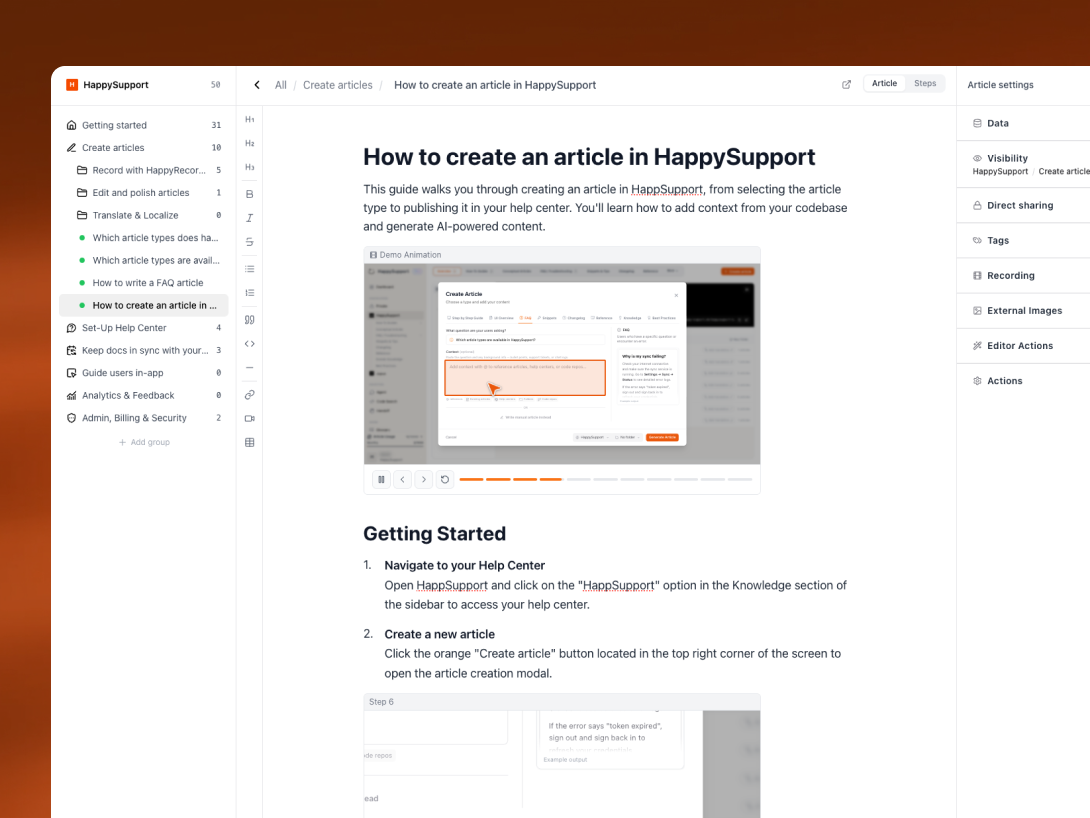This screenshot has height=818, width=1090.
Task: Open Create articles breadcrumb link
Action: (338, 85)
